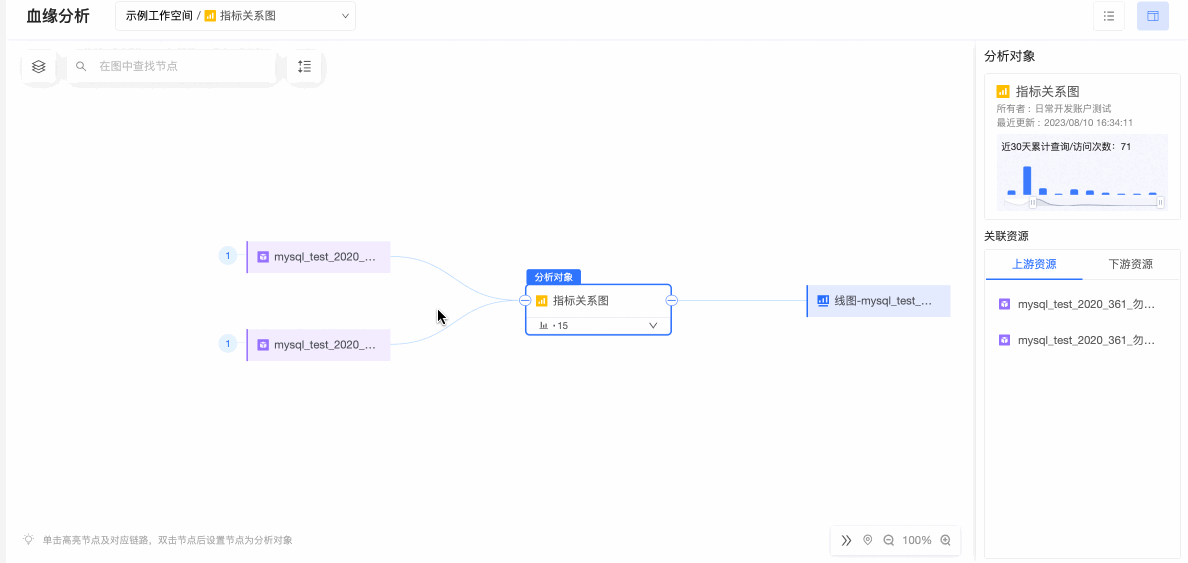Expand the upper mysql_test node's count badge
The height and width of the screenshot is (563, 1188).
228,256
